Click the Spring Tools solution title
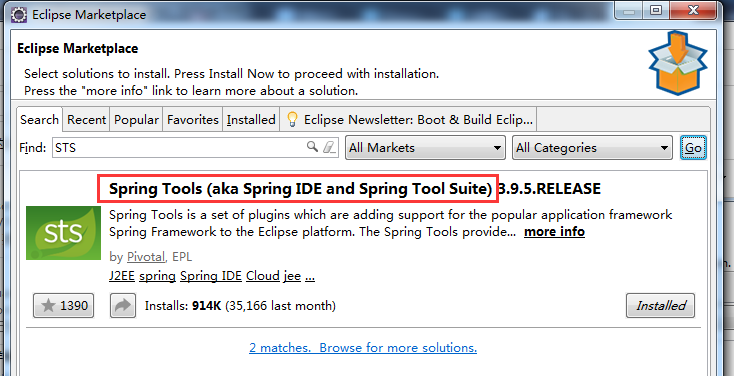This screenshot has width=734, height=376. click(x=301, y=189)
